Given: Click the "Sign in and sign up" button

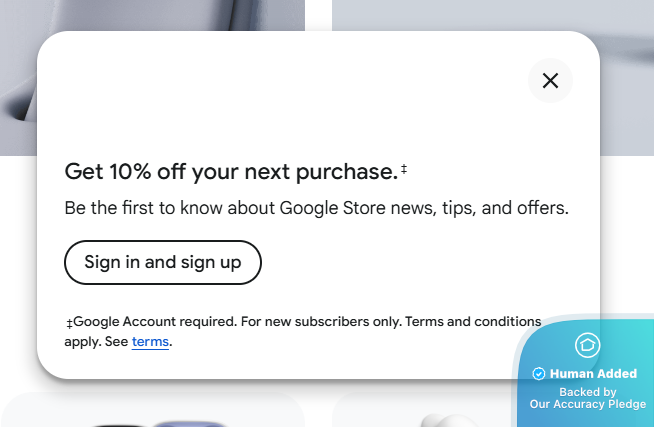Looking at the screenshot, I should 163,263.
